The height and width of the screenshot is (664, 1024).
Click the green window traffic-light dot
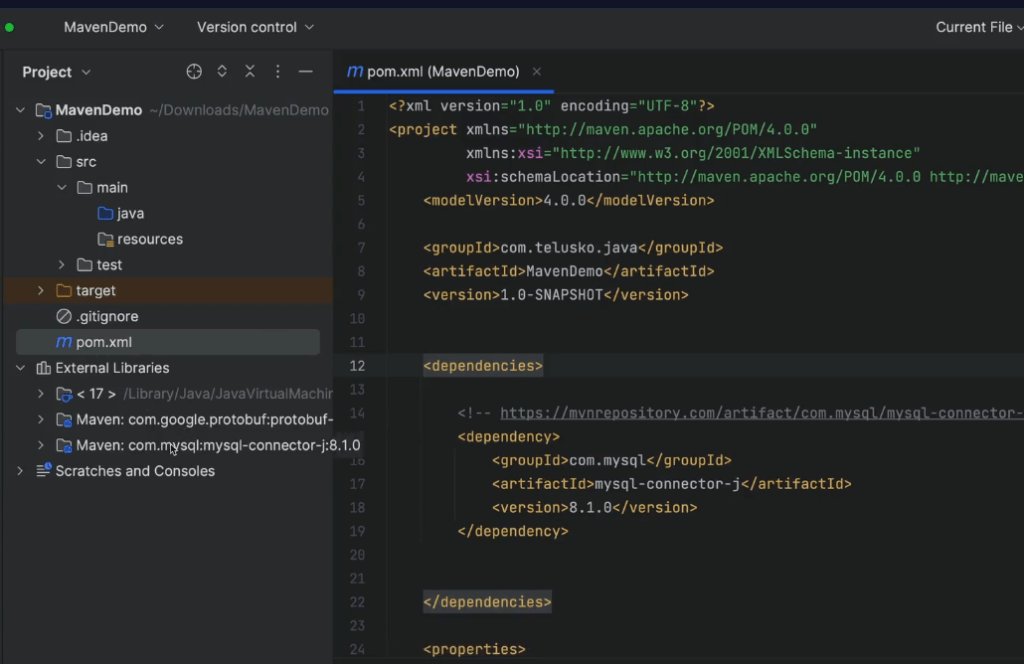(9, 27)
